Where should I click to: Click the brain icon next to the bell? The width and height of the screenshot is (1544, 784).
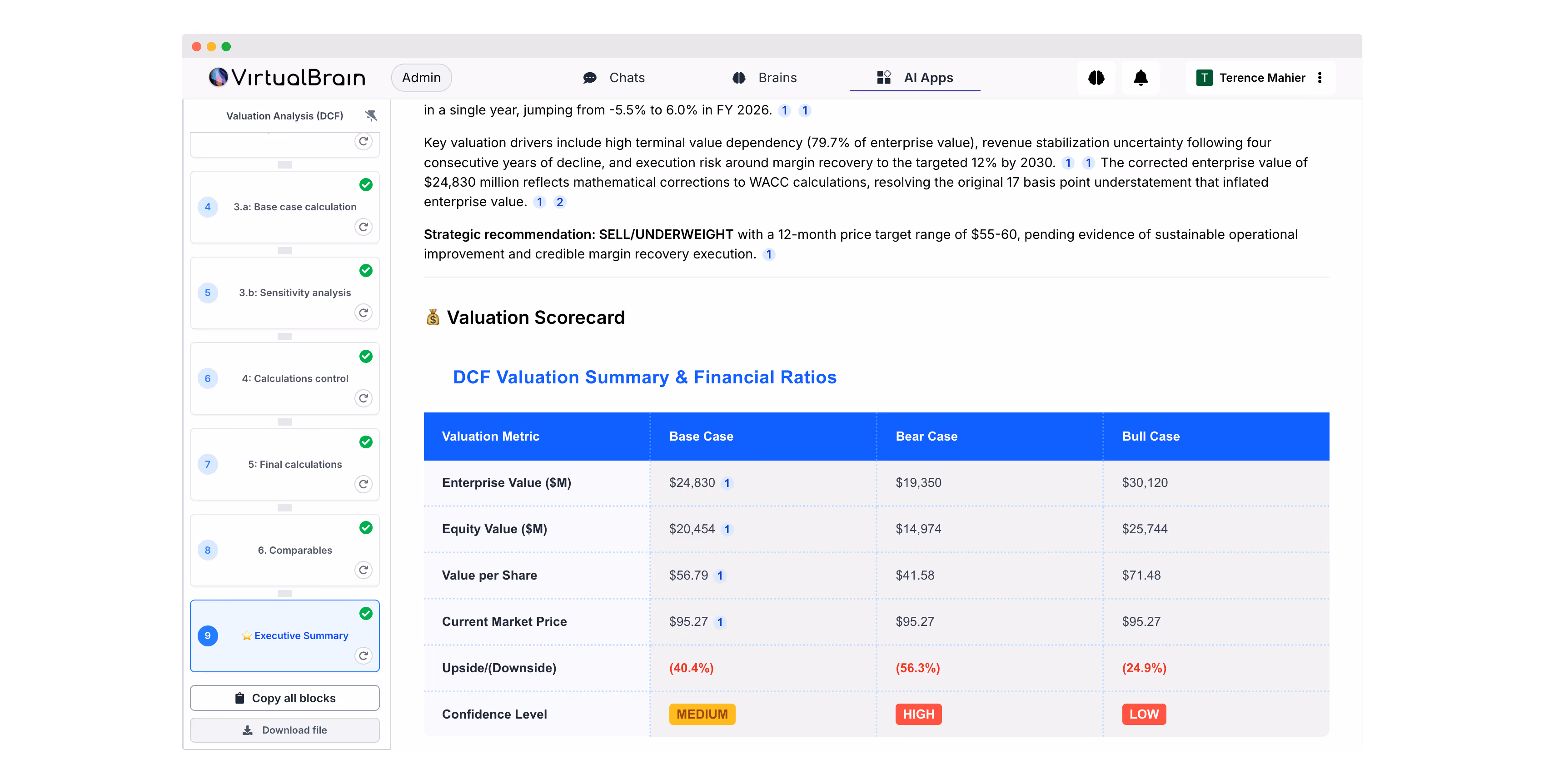1096,78
